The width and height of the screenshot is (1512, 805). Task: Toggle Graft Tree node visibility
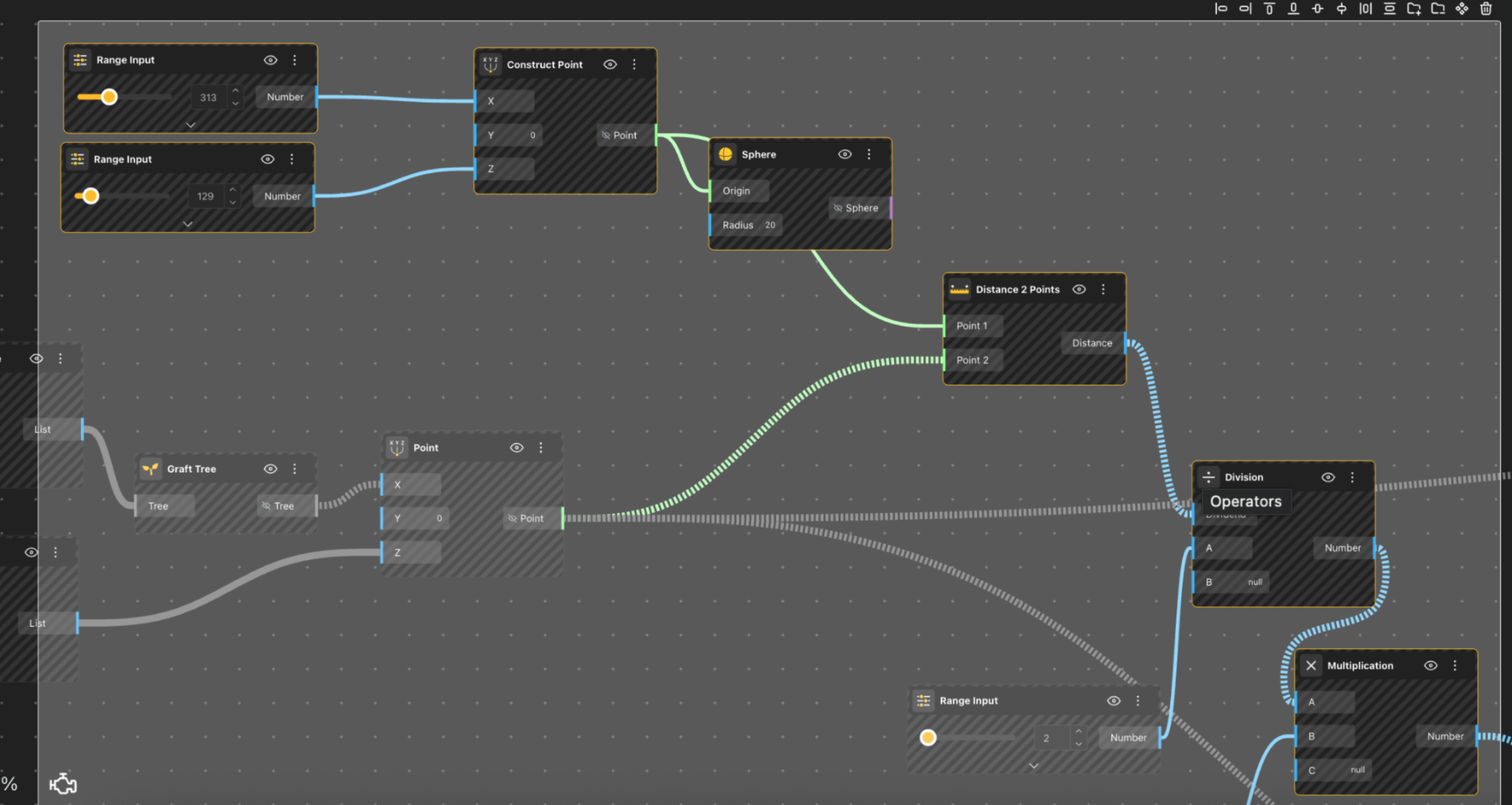click(x=271, y=469)
